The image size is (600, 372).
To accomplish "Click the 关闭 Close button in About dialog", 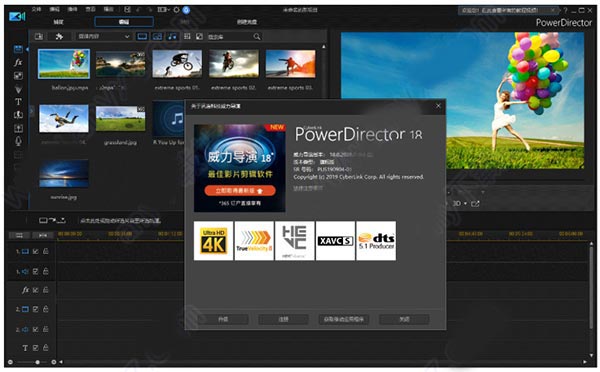I will click(x=404, y=319).
